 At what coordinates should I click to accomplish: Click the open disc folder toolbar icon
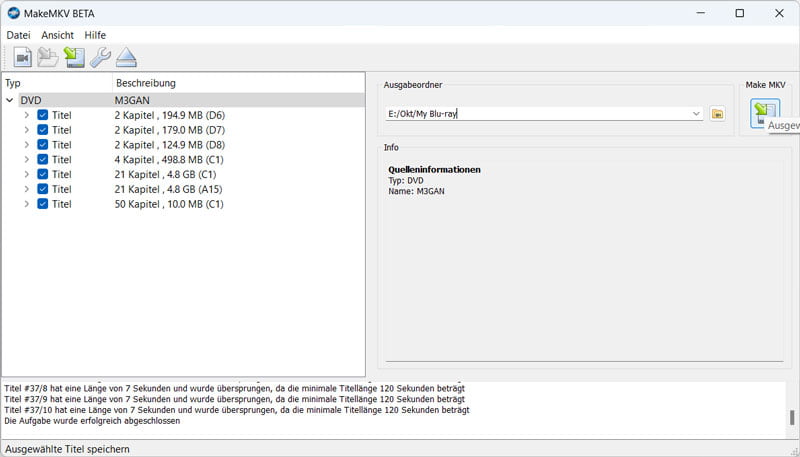click(x=48, y=58)
